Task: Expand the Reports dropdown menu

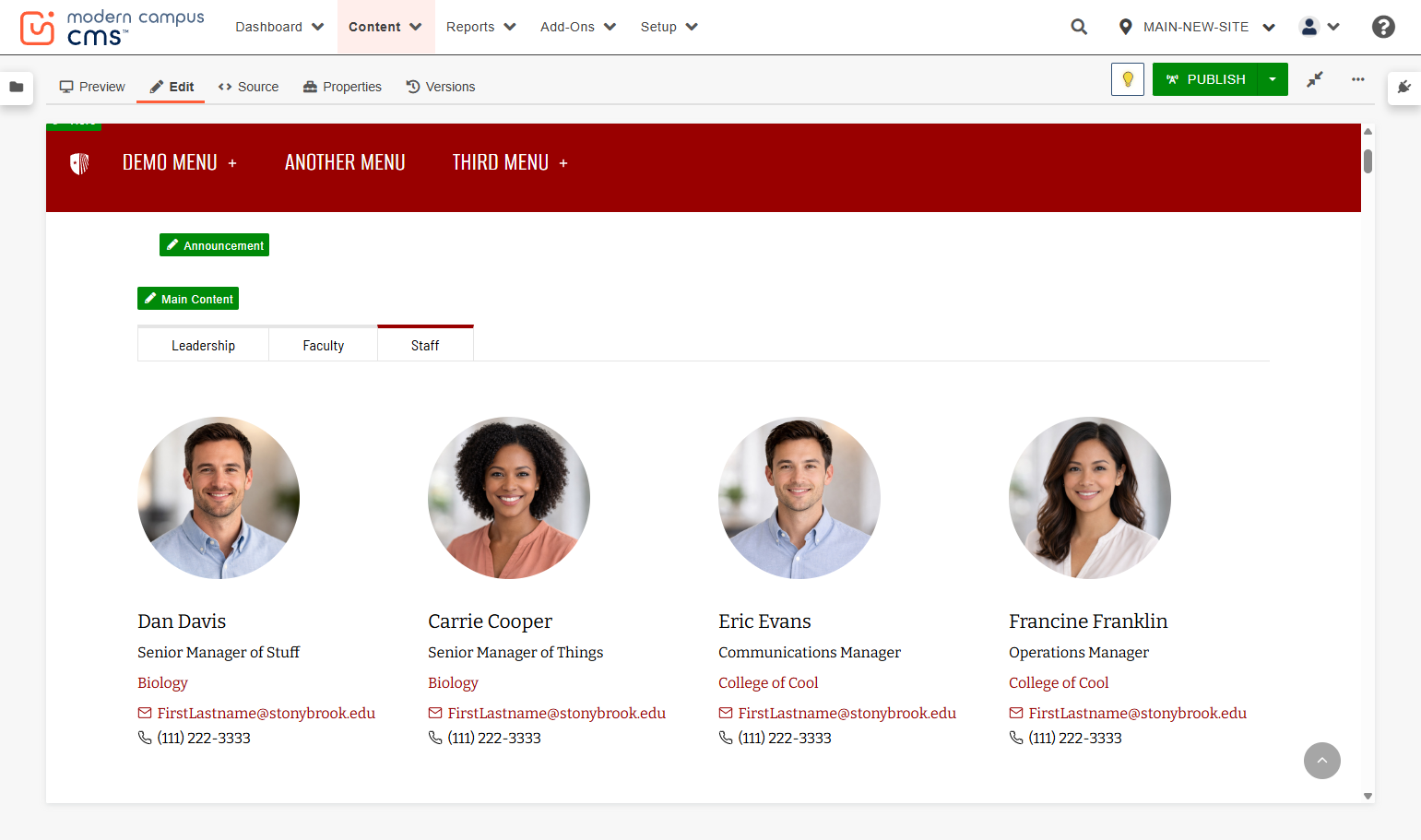Action: pos(480,27)
